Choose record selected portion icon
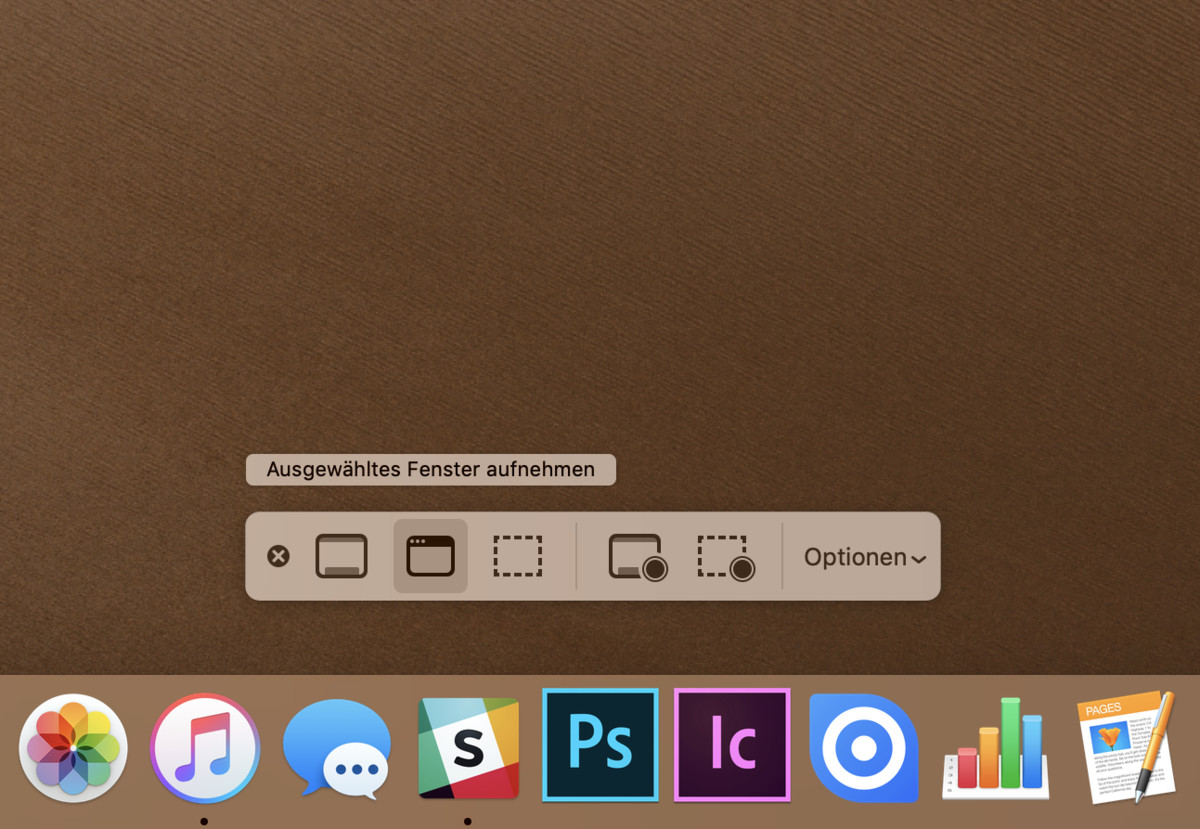Screen dimensions: 1200x829 (725, 557)
